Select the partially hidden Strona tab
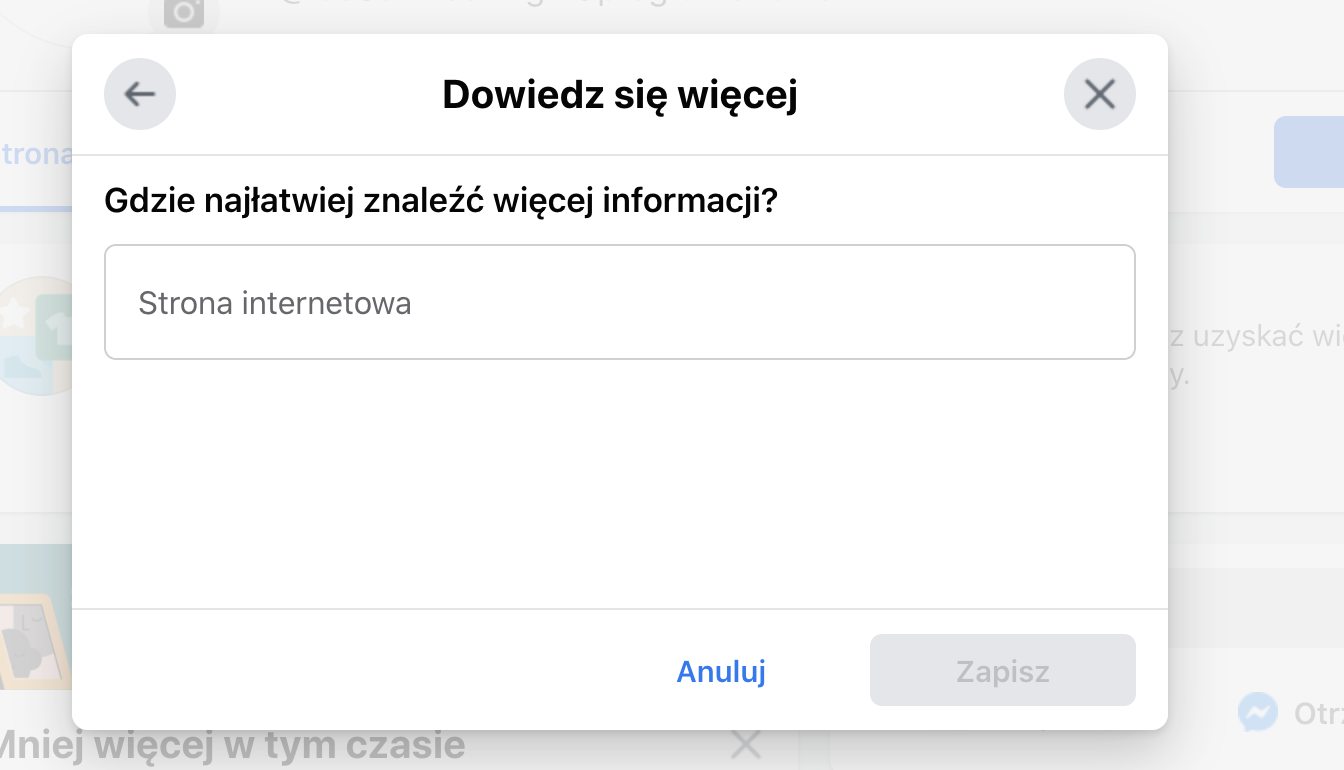 click(36, 155)
